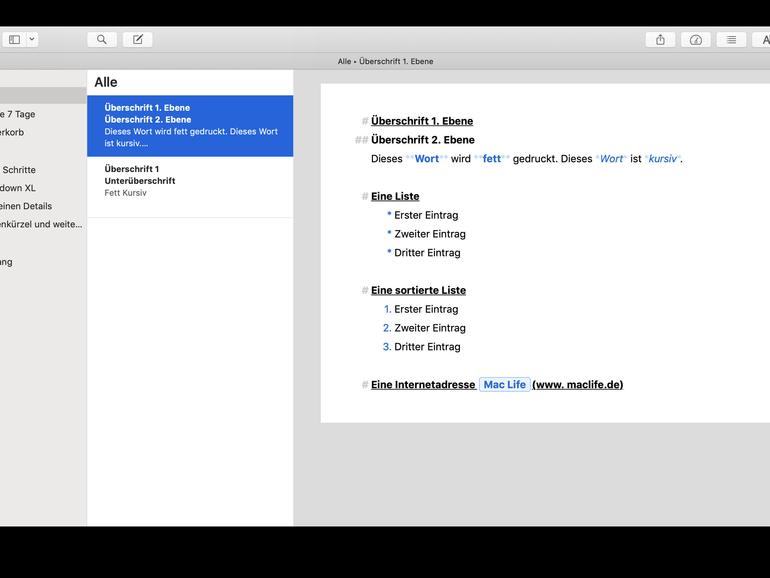Select the sheet 'Überschrift 1 Unterüberschrift'
This screenshot has height=578, width=770.
click(x=190, y=187)
